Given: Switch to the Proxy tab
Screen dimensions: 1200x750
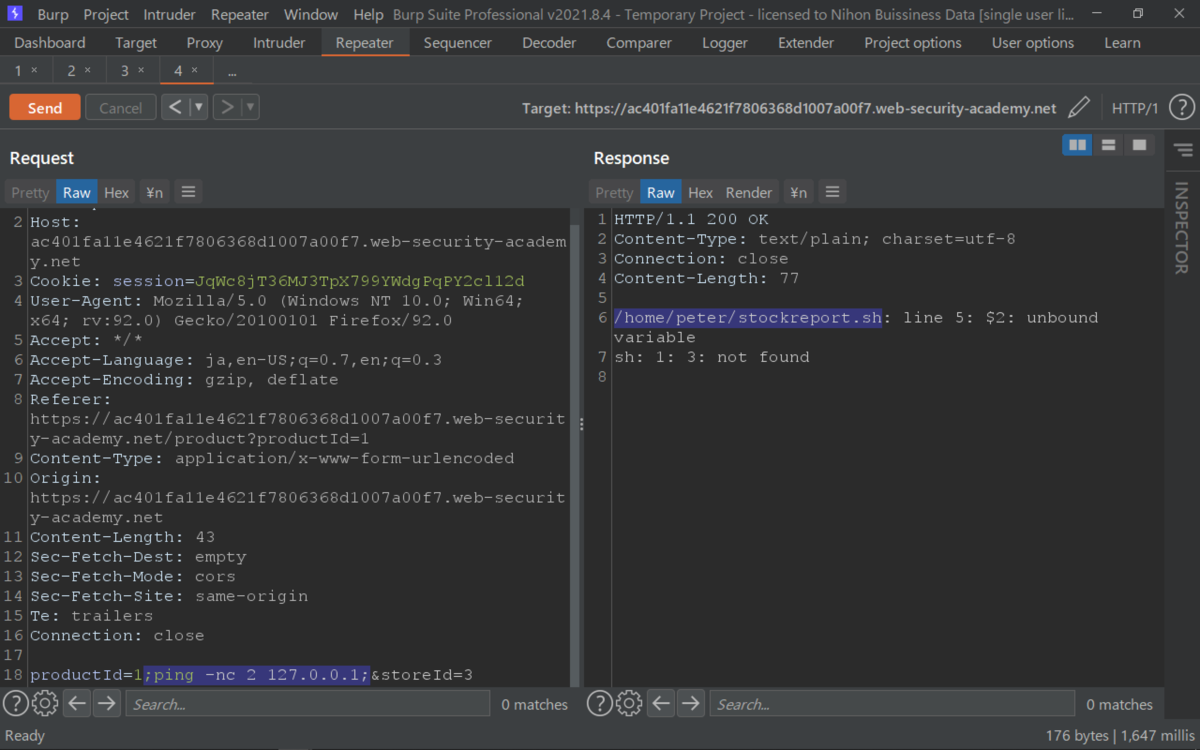Looking at the screenshot, I should (204, 43).
